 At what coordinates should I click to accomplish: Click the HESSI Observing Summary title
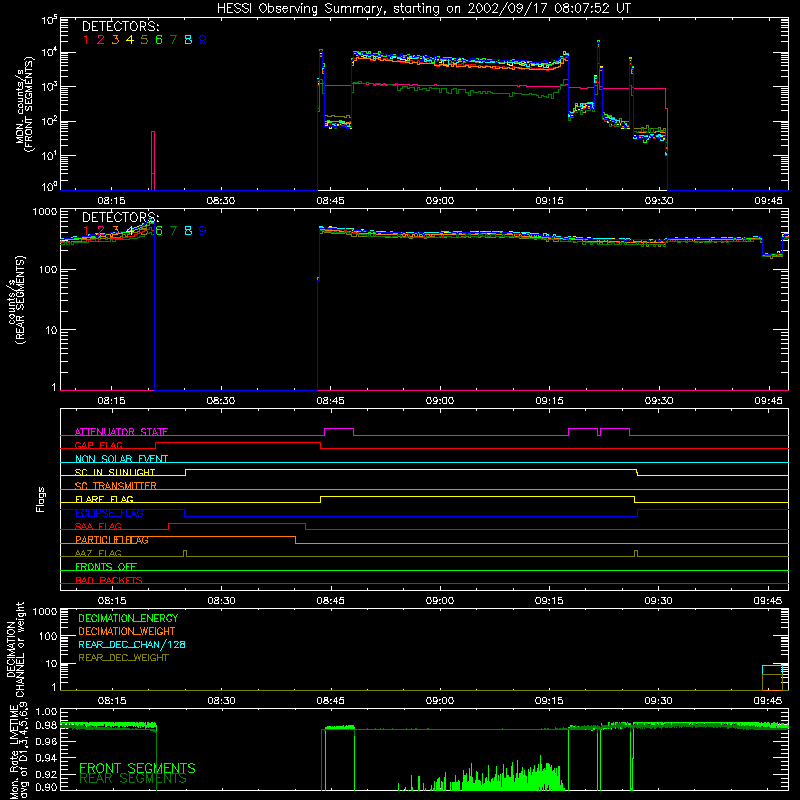tap(423, 8)
